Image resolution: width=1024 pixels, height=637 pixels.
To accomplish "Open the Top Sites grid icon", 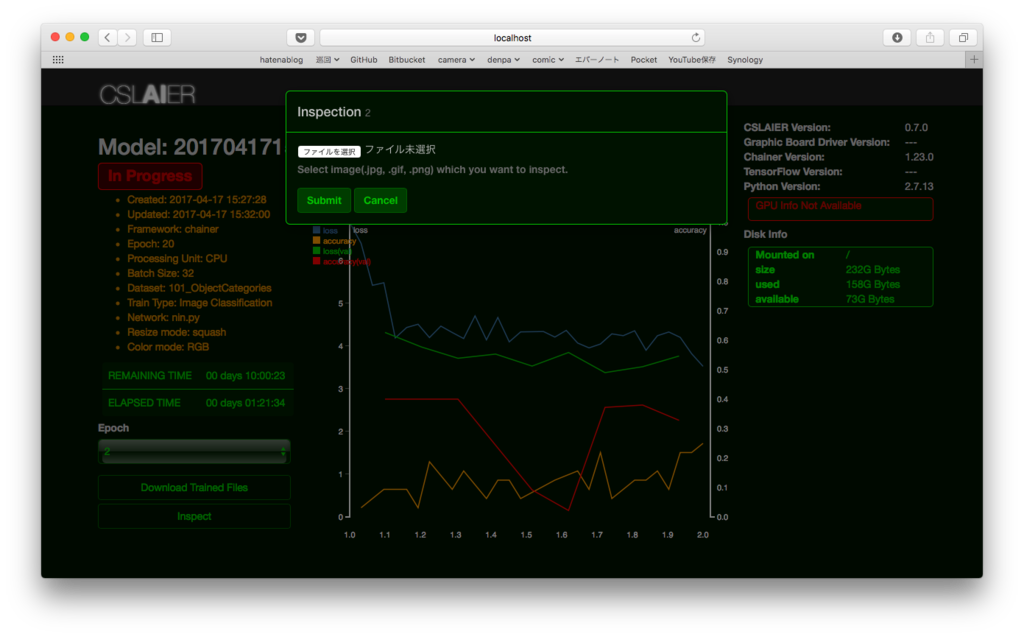I will point(58,59).
